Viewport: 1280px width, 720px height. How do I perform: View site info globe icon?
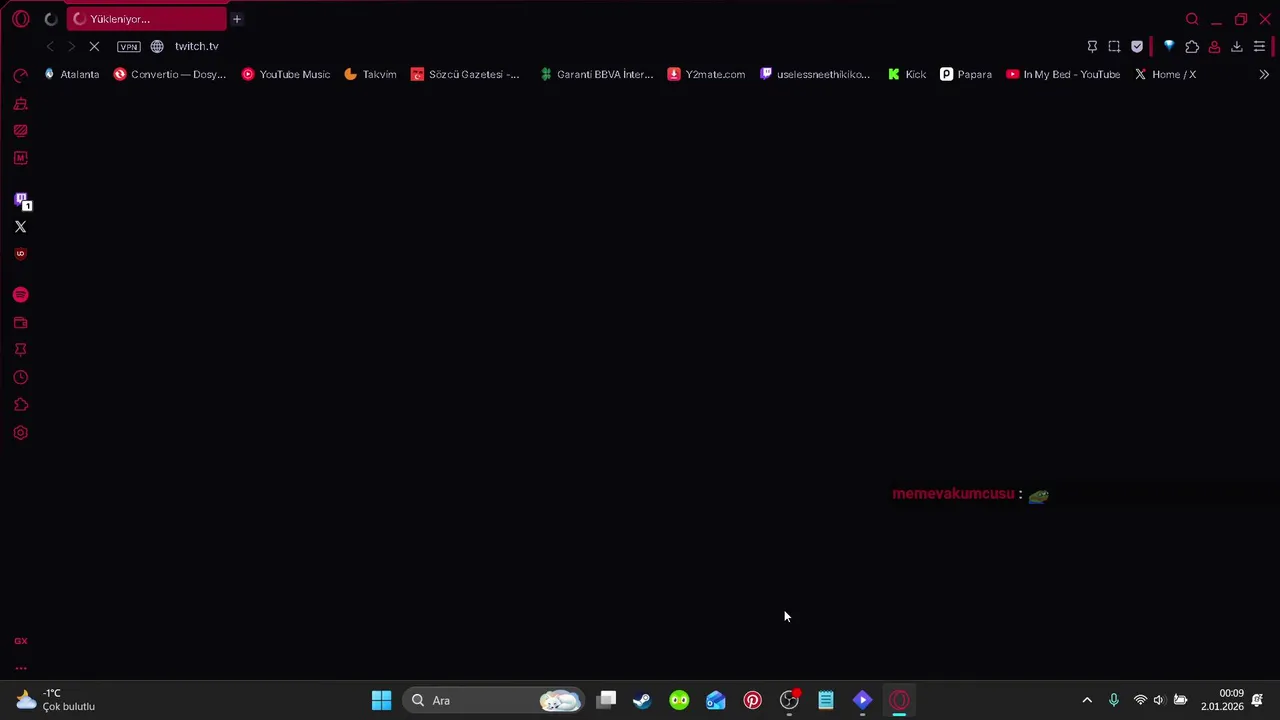click(157, 47)
